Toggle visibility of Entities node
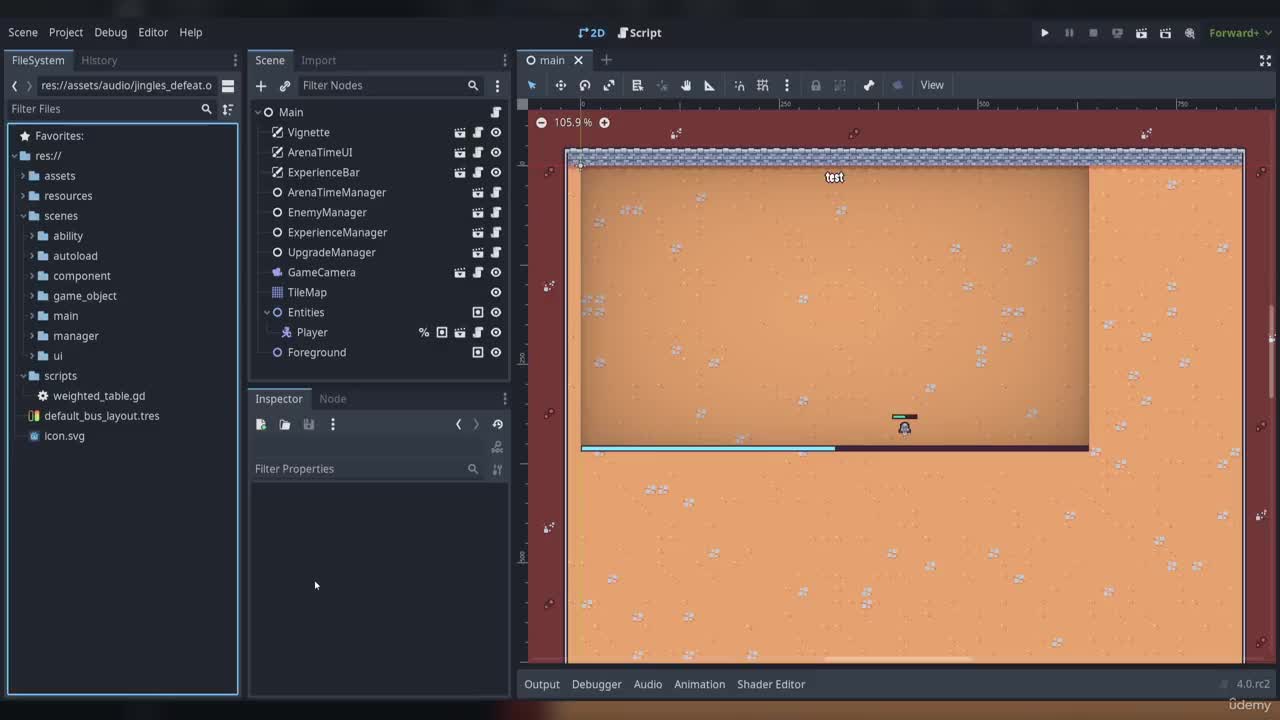Screen dimensions: 1280x720 [x=496, y=312]
